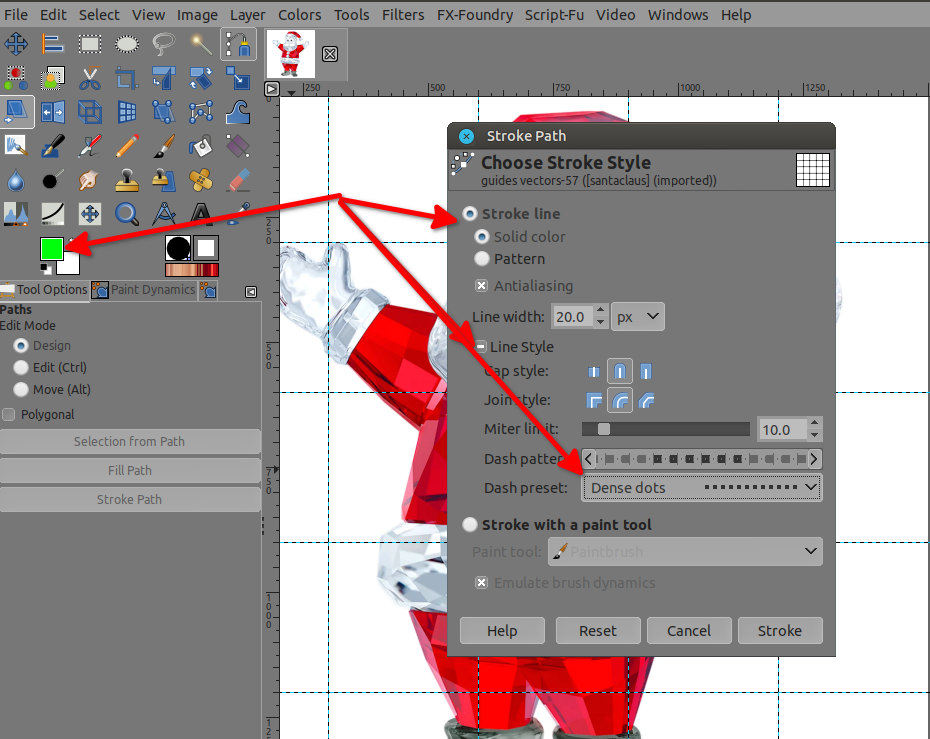Select the Eraser tool
Image resolution: width=930 pixels, height=739 pixels.
[238, 180]
